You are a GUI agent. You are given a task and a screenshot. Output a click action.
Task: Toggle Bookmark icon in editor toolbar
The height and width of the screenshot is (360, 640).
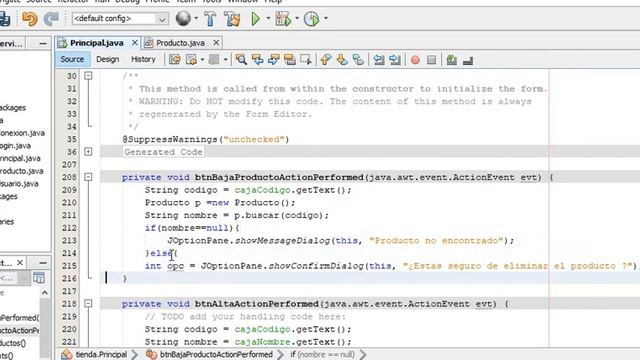tap(358, 60)
